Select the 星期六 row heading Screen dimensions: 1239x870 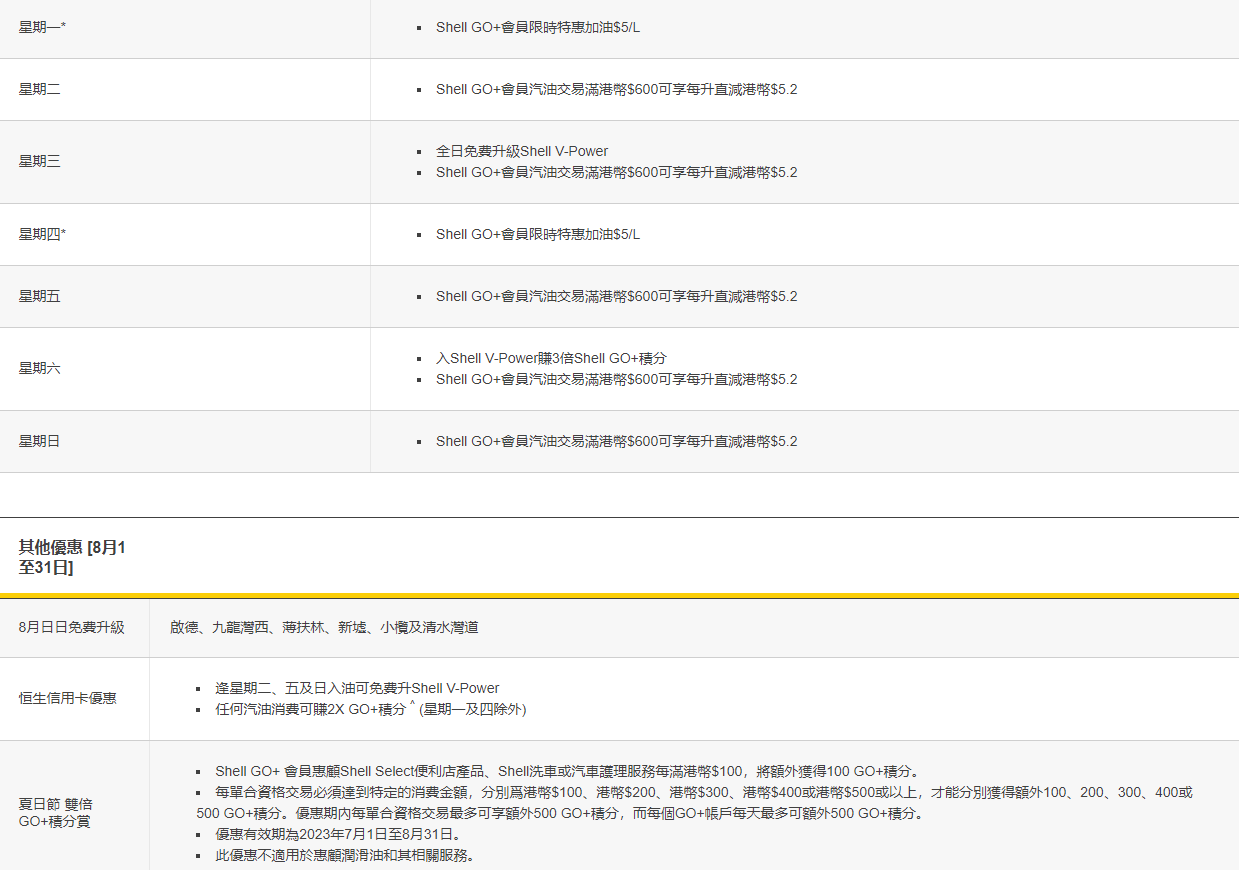pos(39,368)
